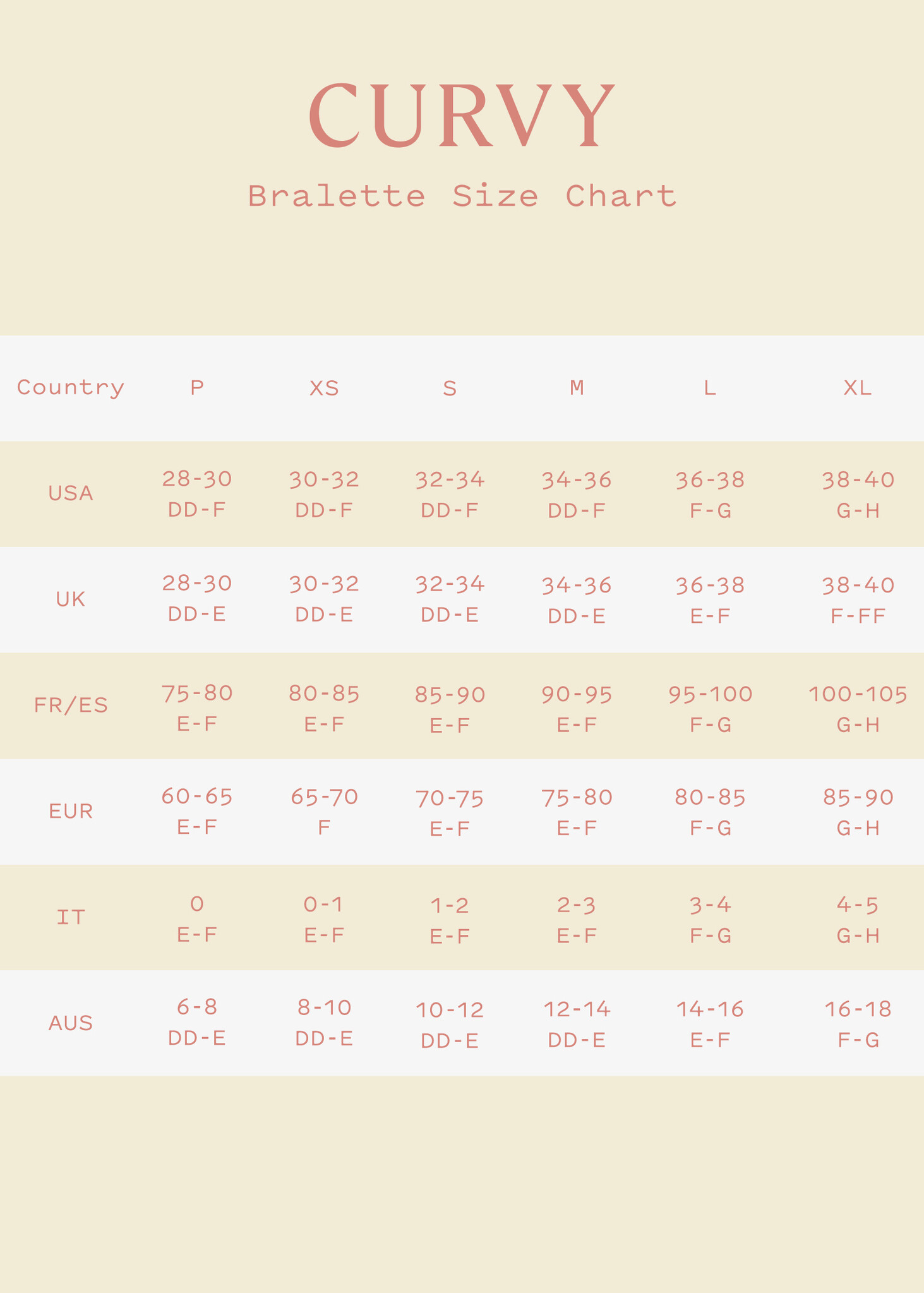Click the CURVY title heading
Screen dimensions: 924x1293
pos(462,116)
